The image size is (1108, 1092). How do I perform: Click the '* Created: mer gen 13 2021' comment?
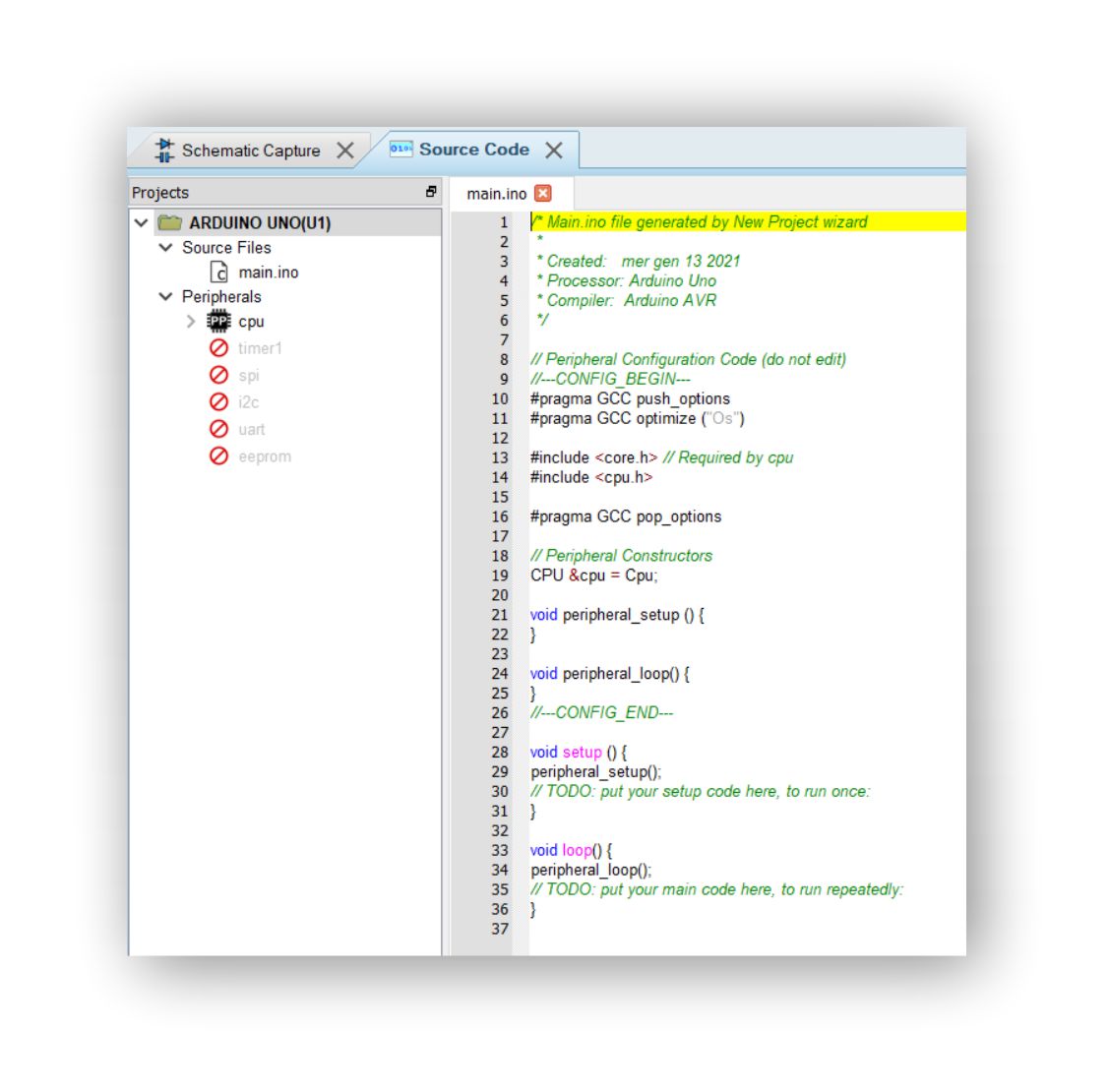click(638, 262)
